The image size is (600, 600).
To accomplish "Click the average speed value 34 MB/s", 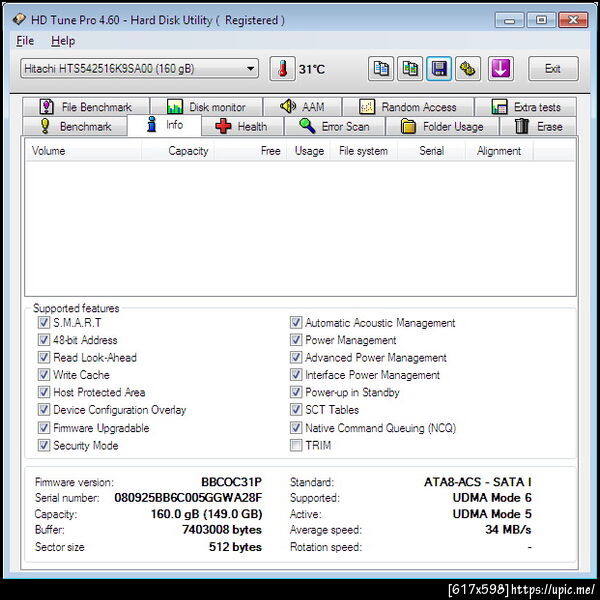I will point(509,530).
